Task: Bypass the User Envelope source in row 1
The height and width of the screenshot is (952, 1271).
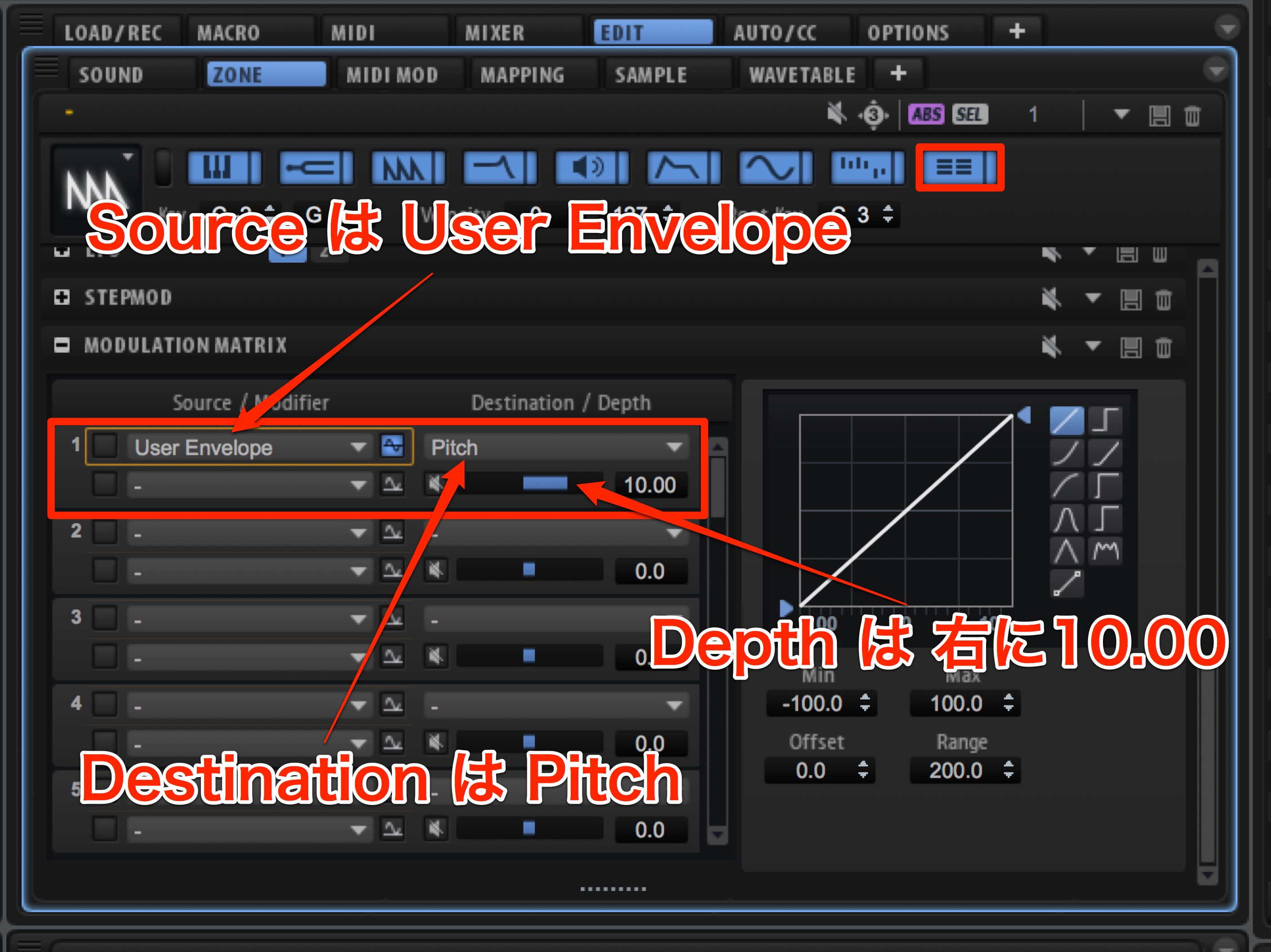Action: point(105,446)
